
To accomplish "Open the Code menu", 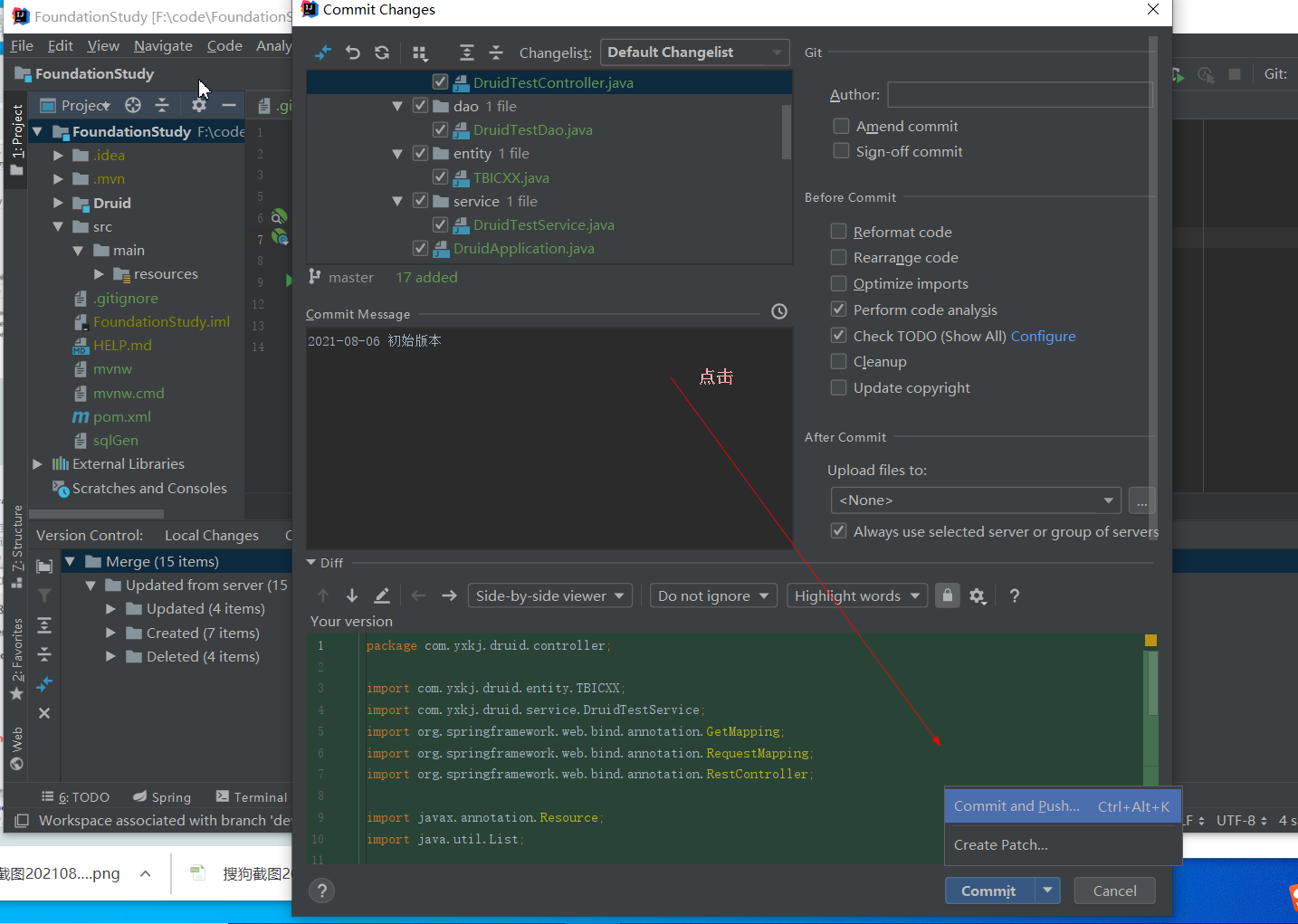I will click(224, 45).
